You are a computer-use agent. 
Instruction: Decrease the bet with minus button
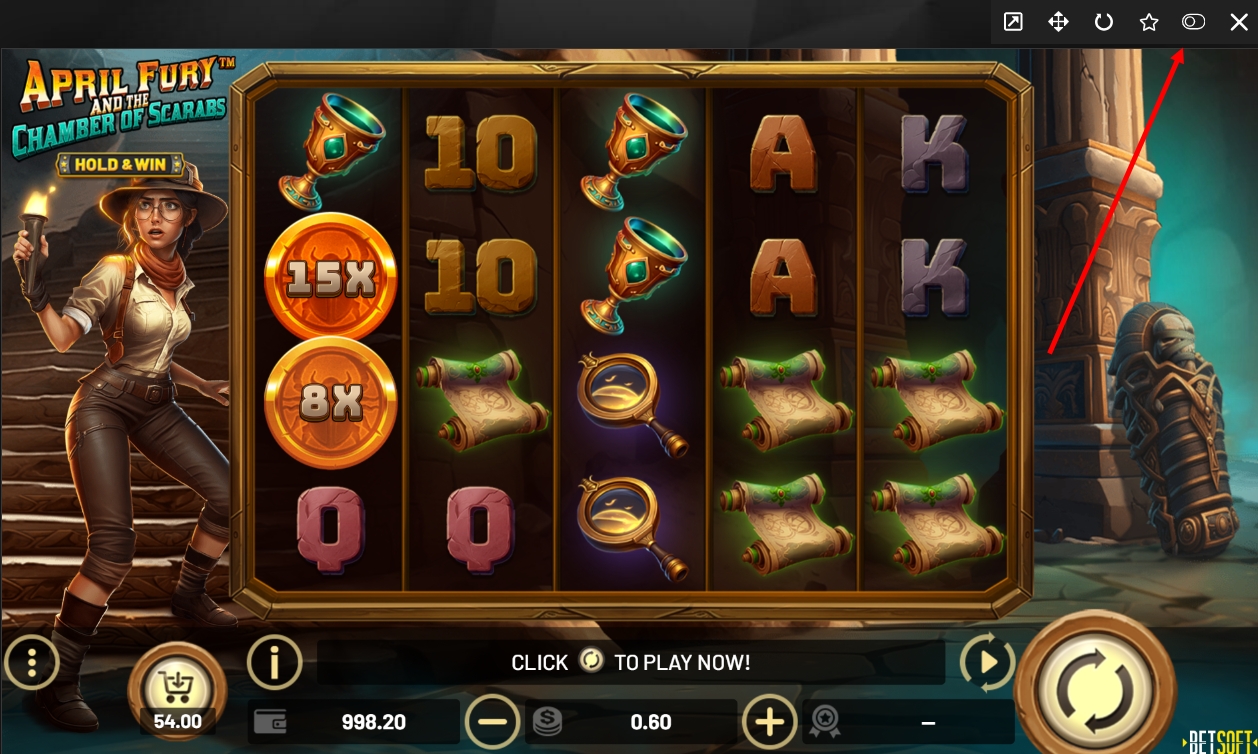[493, 721]
